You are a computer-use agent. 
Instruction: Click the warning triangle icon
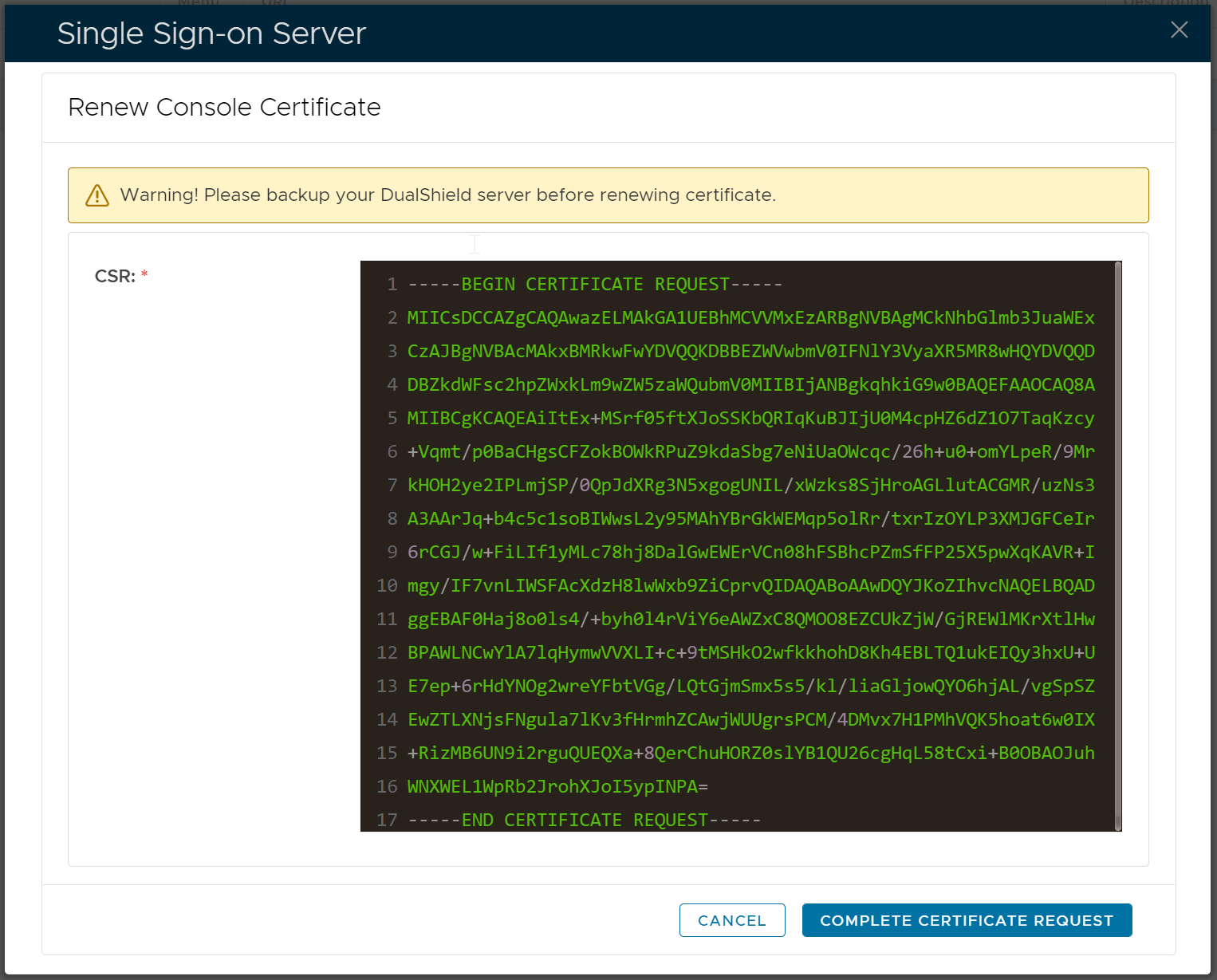[97, 195]
